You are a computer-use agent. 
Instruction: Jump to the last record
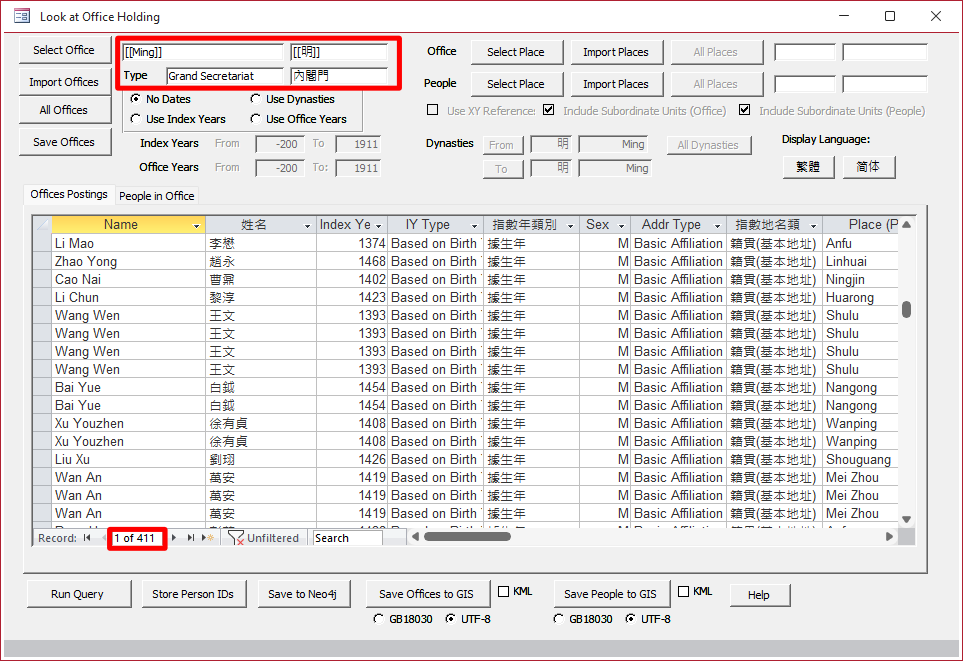[190, 538]
